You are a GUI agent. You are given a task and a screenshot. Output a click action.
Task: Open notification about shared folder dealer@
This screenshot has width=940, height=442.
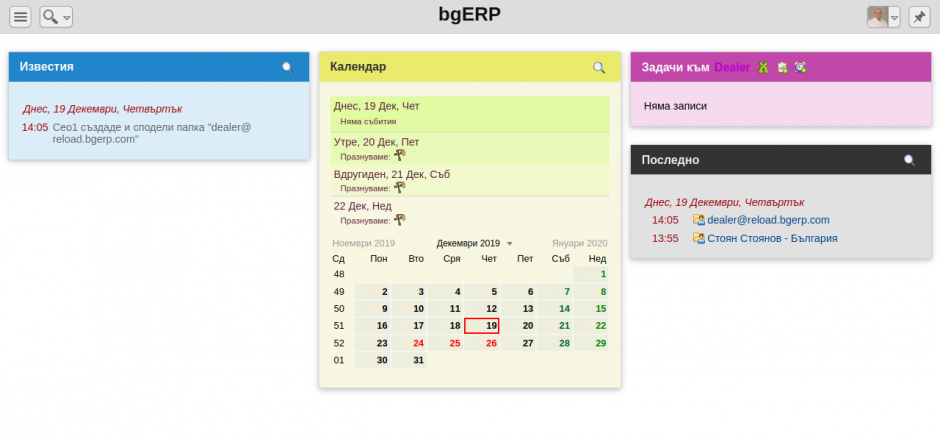tap(152, 133)
